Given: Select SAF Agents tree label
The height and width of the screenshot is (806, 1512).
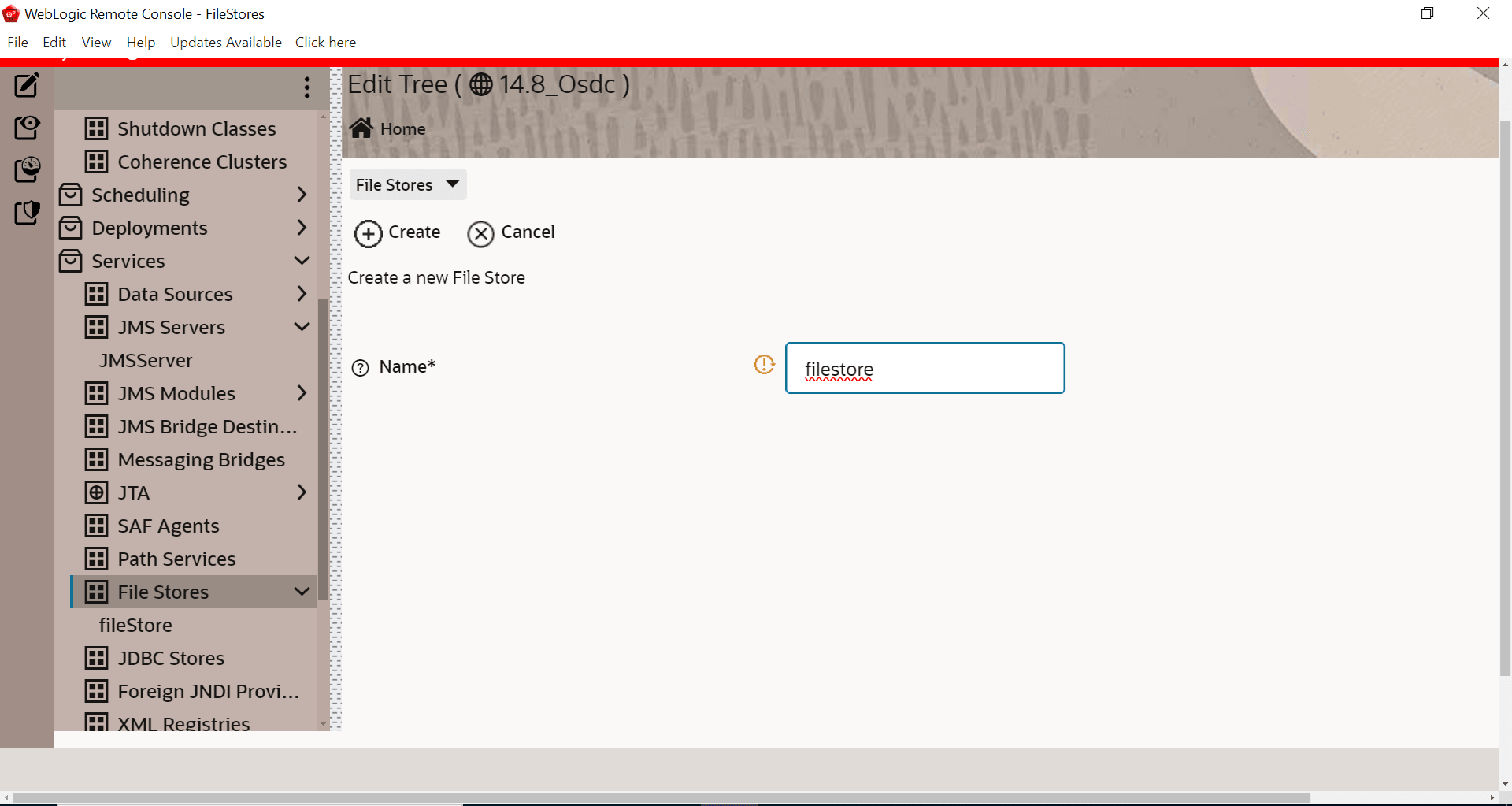Looking at the screenshot, I should coord(169,526).
